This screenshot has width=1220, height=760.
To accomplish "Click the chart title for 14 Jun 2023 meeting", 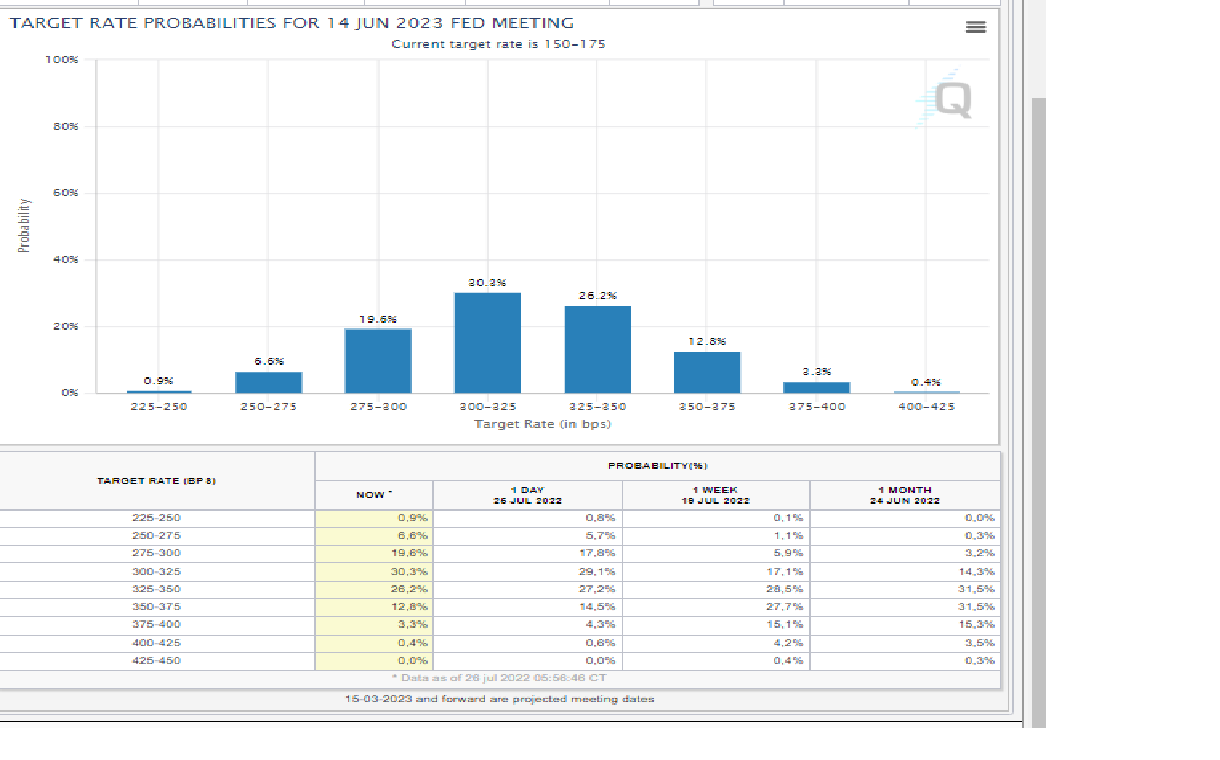I will (x=292, y=23).
